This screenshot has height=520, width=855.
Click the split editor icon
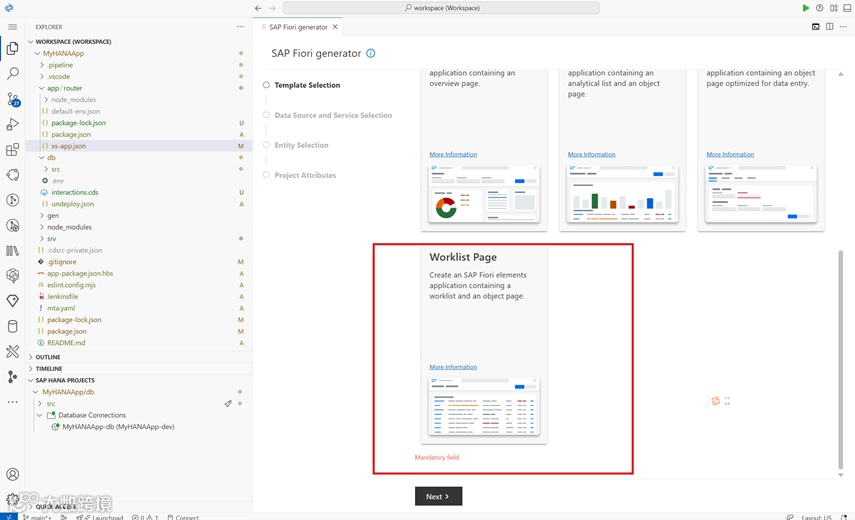[x=829, y=27]
